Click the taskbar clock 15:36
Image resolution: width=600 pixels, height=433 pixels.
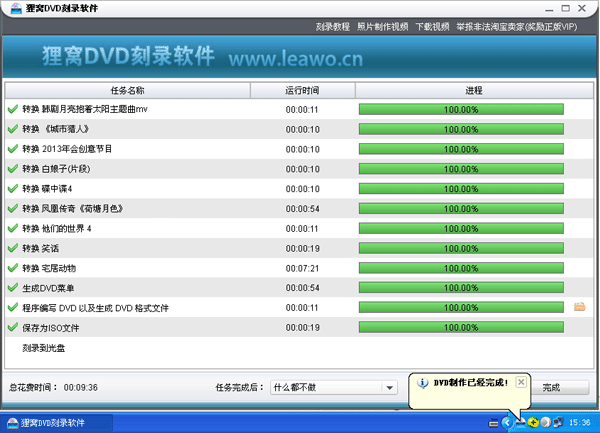579,423
